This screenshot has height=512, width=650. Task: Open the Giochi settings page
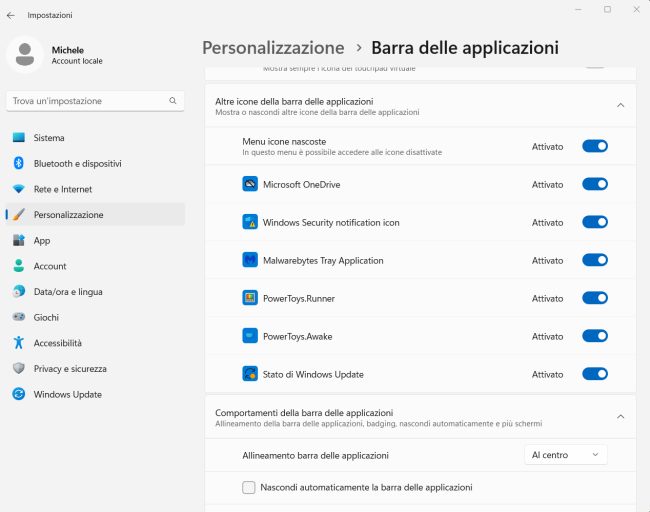click(x=95, y=317)
